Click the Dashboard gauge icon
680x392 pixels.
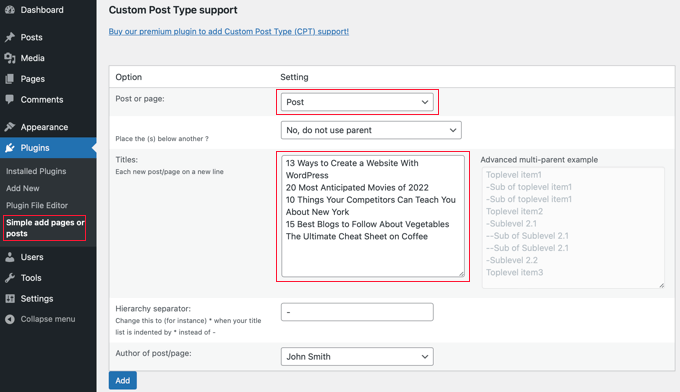10,10
